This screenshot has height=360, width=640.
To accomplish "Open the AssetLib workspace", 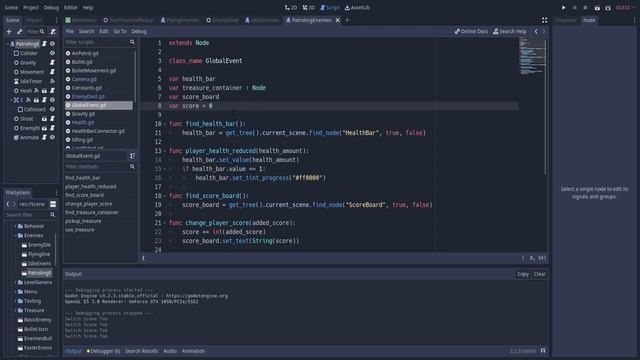I will pyautogui.click(x=357, y=7).
